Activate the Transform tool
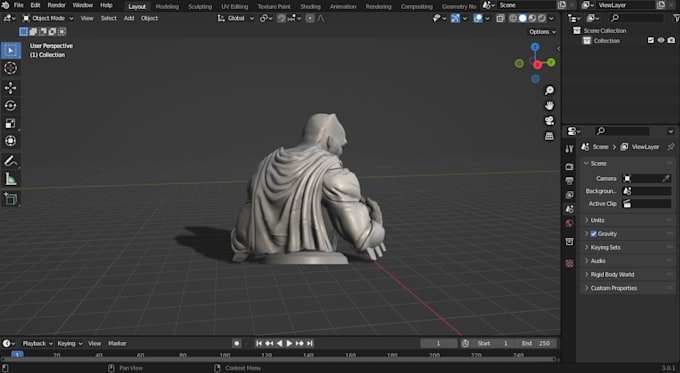Viewport: 680px width, 373px height. [11, 141]
